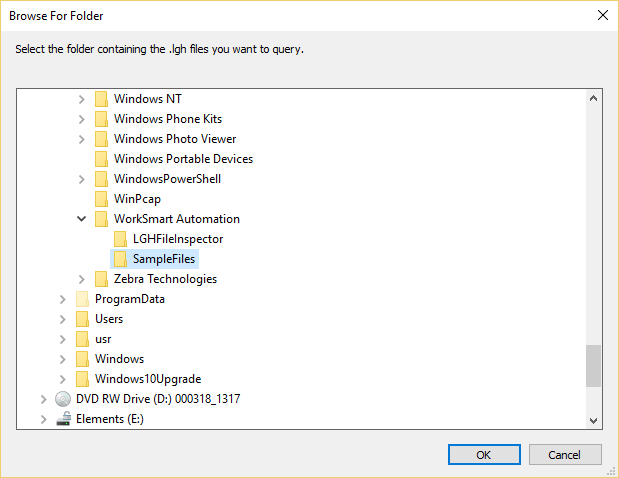Select the Windows Portable Devices folder
Screen dimensions: 619x478
tap(183, 159)
